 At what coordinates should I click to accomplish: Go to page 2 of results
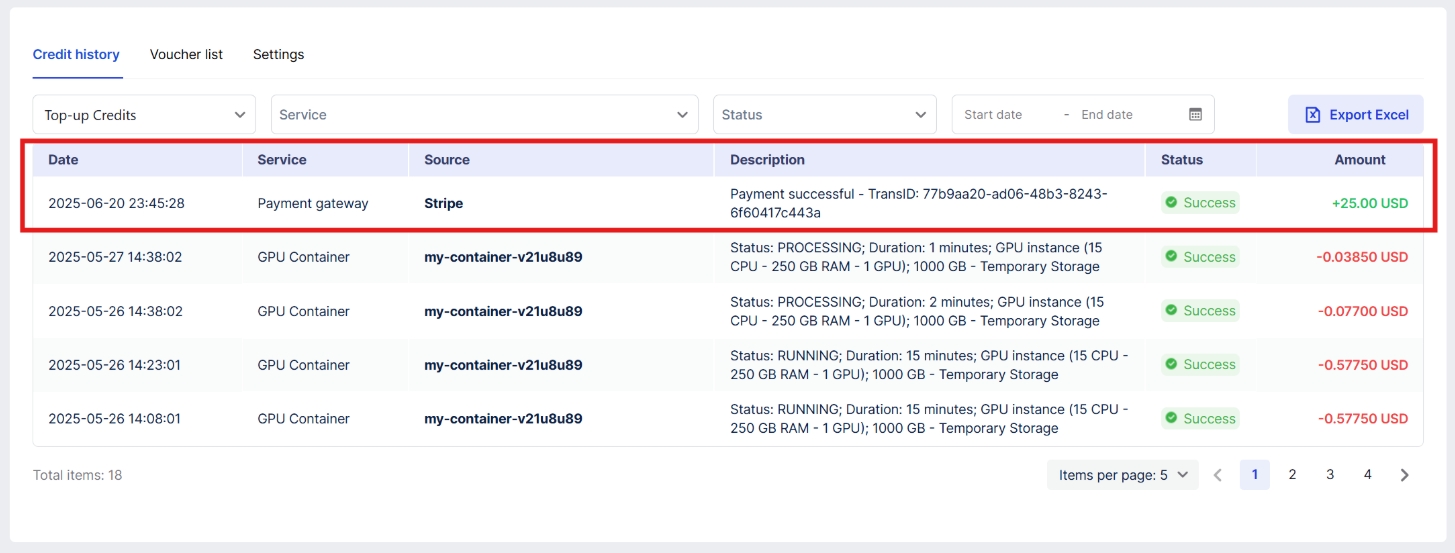coord(1292,475)
